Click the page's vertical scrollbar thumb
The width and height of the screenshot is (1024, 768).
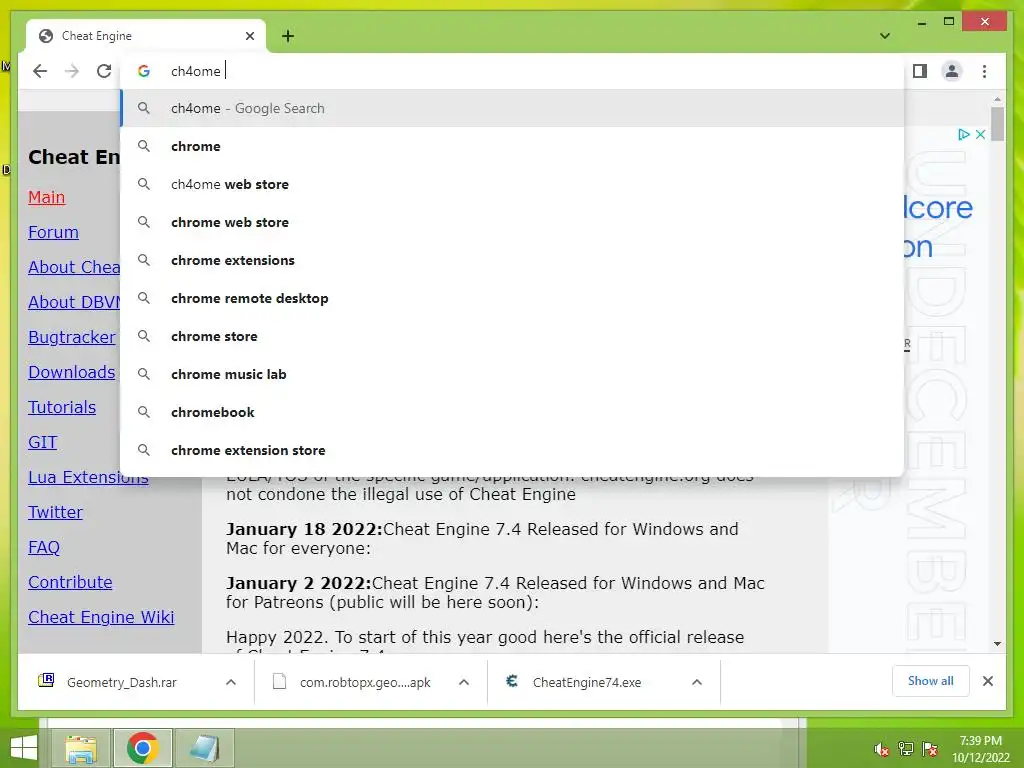[x=997, y=124]
